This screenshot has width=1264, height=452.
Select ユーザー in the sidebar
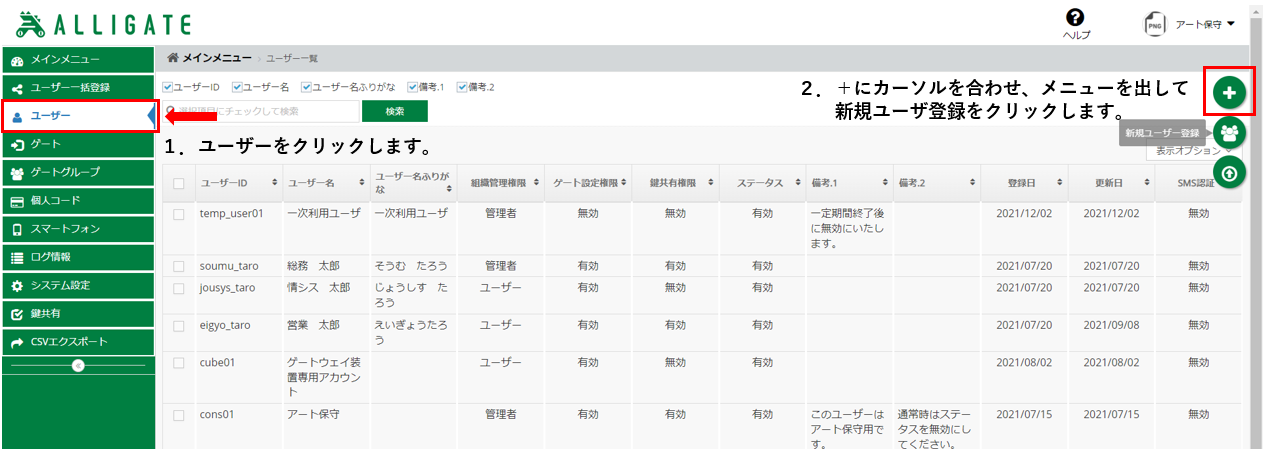coord(78,116)
